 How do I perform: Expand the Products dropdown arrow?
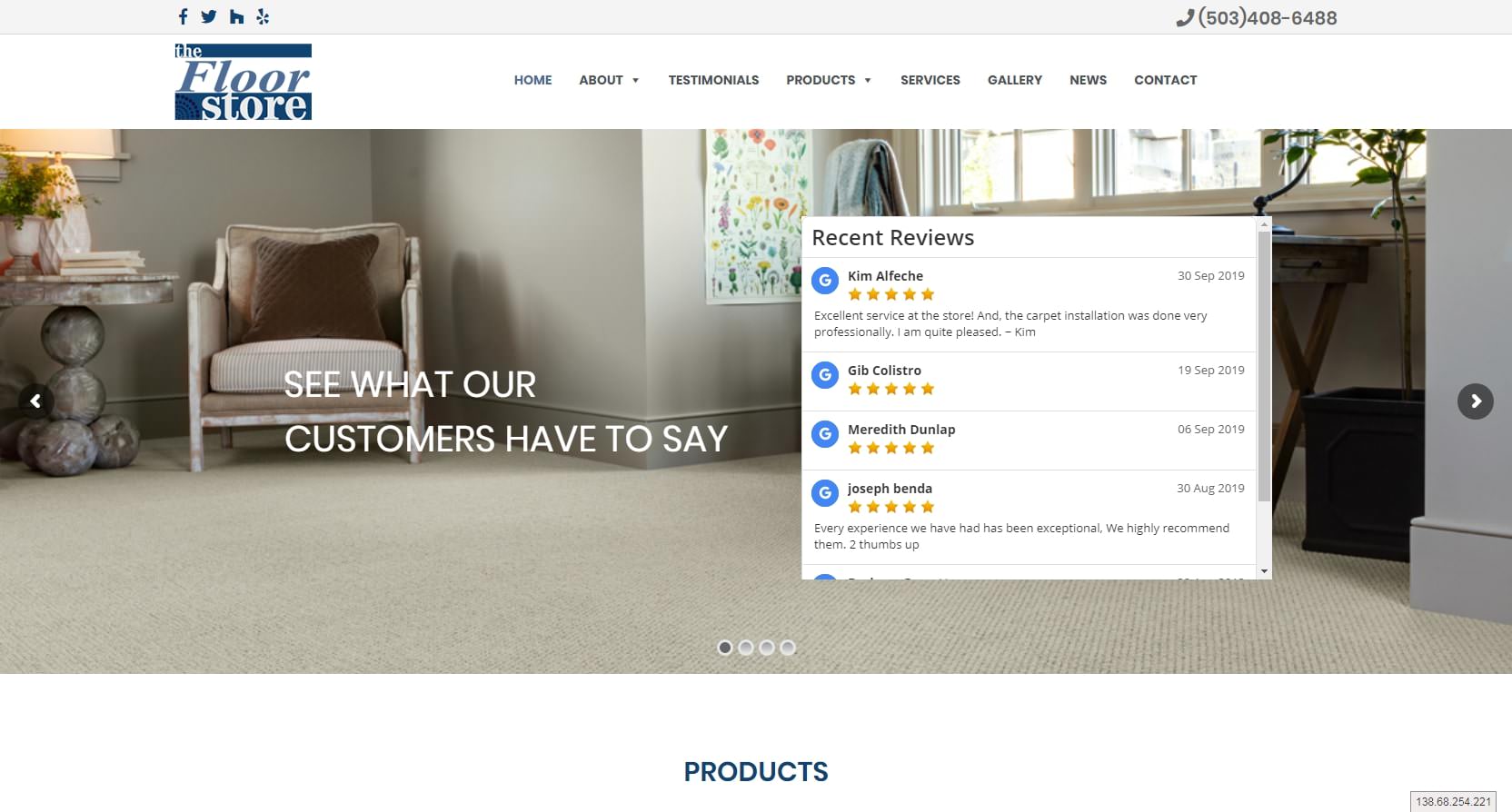(x=868, y=81)
